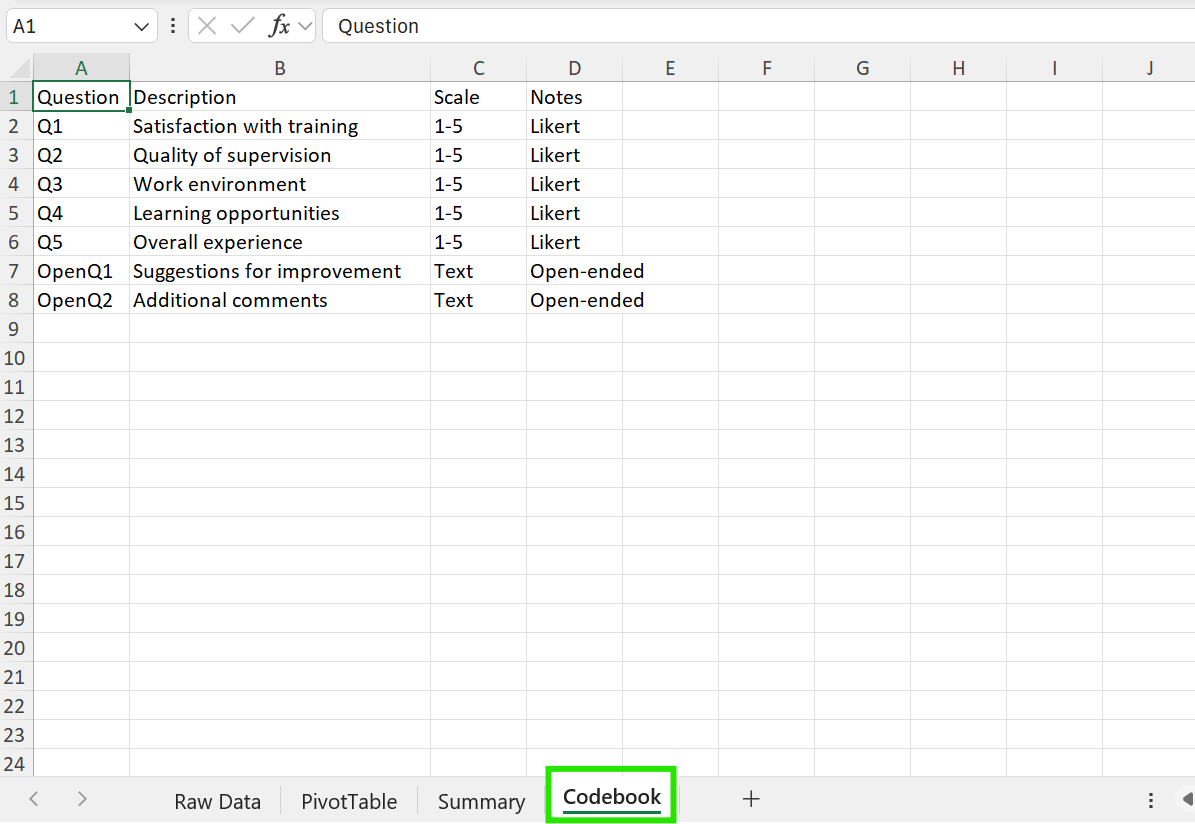Click the sheet tab bar options dots
Screen dimensions: 1195x824
tap(1151, 800)
